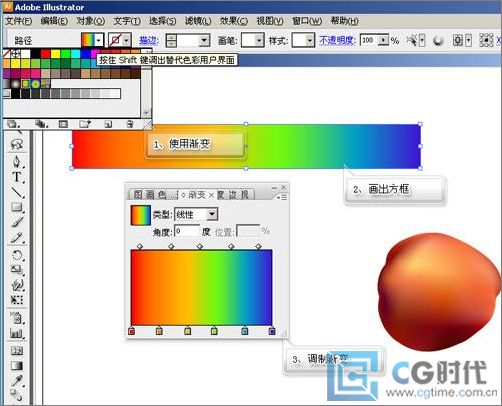
Task: Open the stroke color dropdown arrow
Action: [x=126, y=41]
